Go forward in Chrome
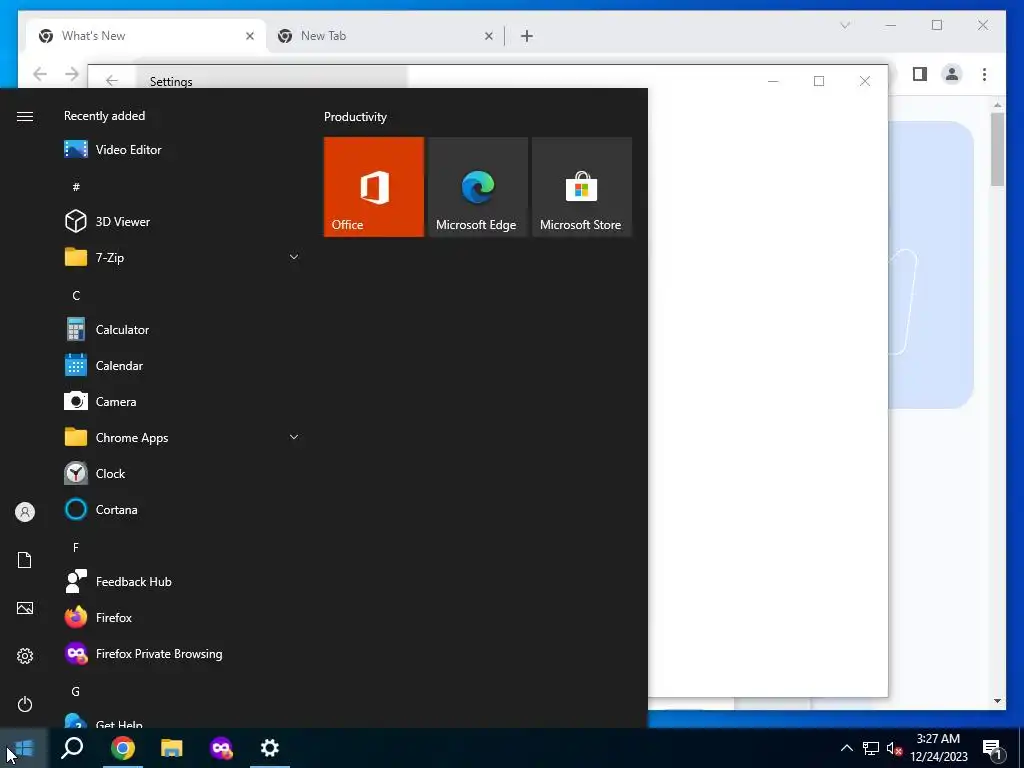This screenshot has width=1024, height=768. click(x=72, y=74)
